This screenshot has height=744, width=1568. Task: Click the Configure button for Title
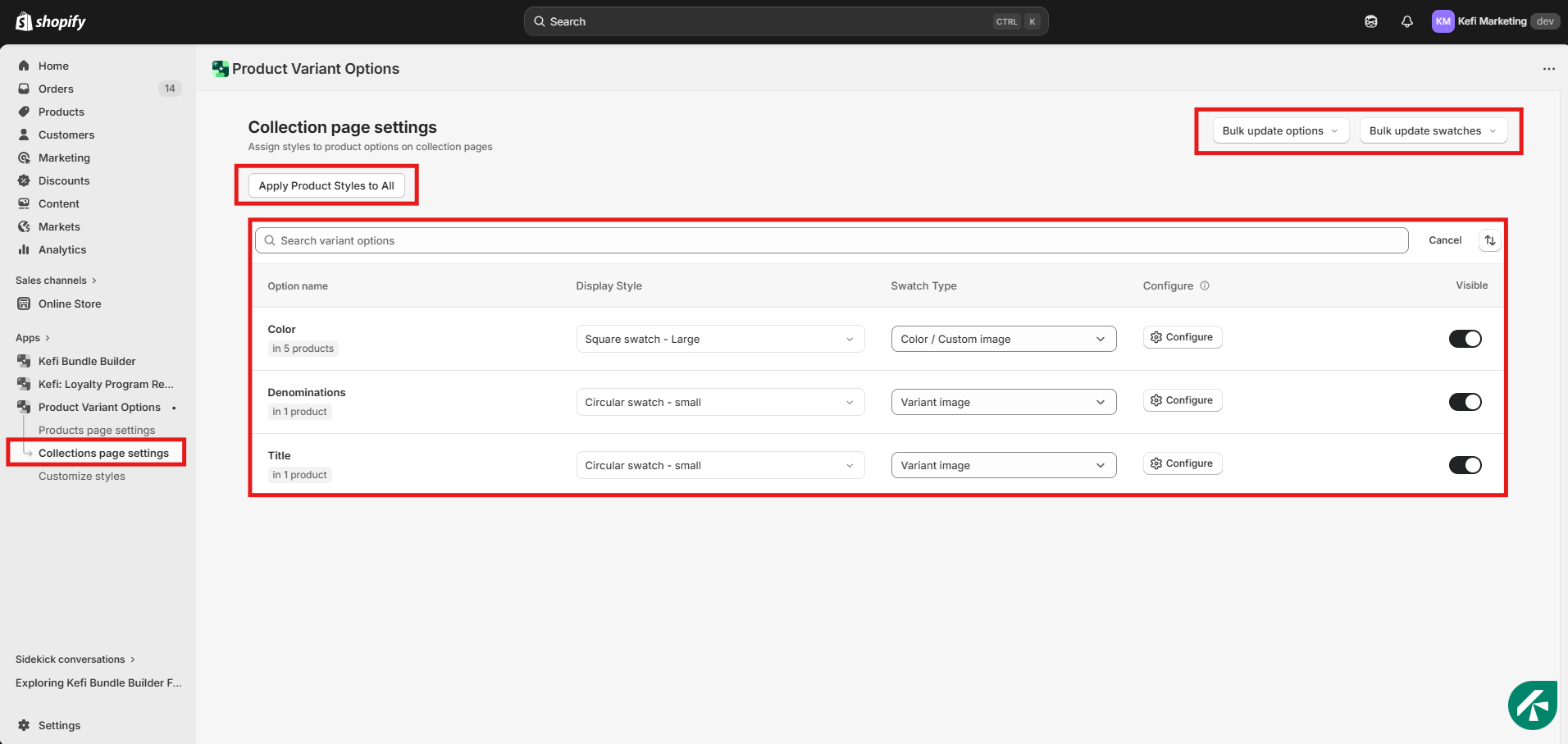pyautogui.click(x=1182, y=463)
